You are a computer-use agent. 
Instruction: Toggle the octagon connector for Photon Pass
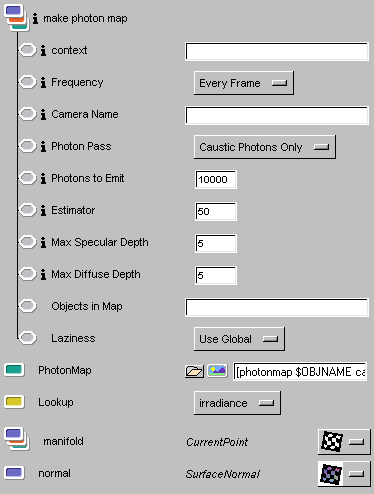coord(27,146)
